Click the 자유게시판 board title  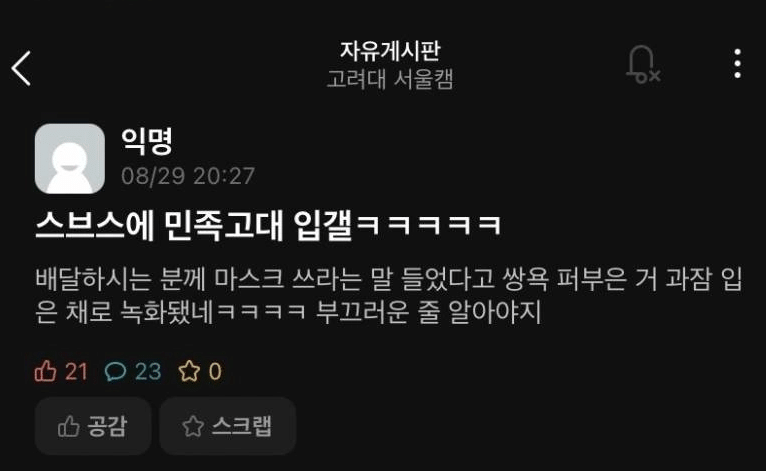[x=390, y=51]
